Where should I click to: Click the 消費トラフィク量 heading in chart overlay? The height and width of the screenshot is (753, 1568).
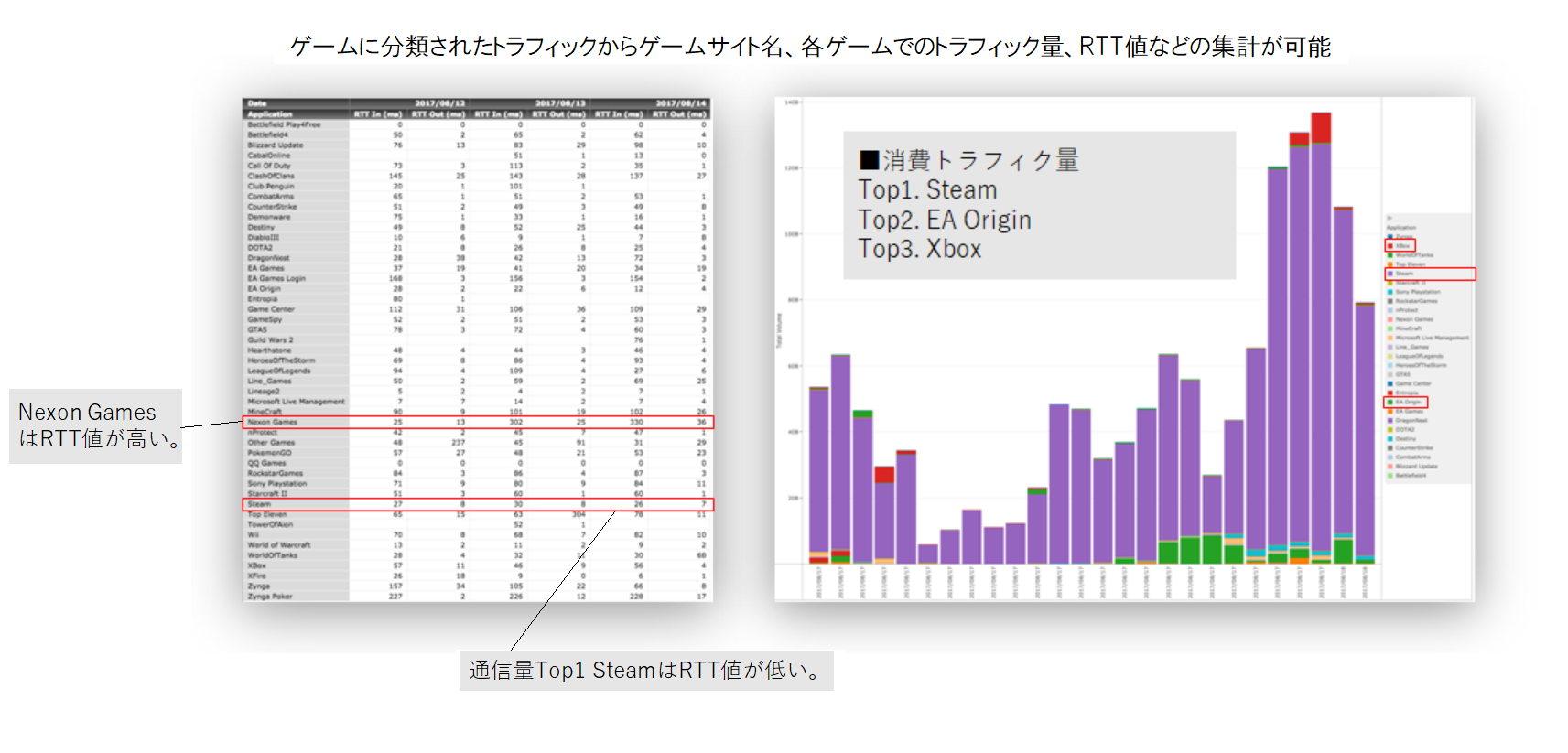click(x=969, y=160)
